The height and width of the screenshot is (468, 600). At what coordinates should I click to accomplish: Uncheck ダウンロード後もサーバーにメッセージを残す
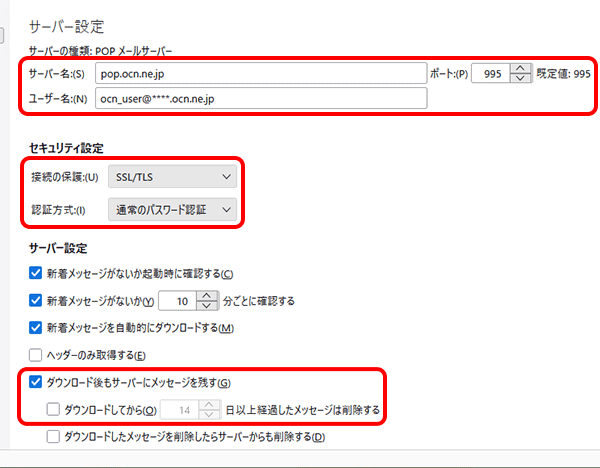(x=37, y=382)
